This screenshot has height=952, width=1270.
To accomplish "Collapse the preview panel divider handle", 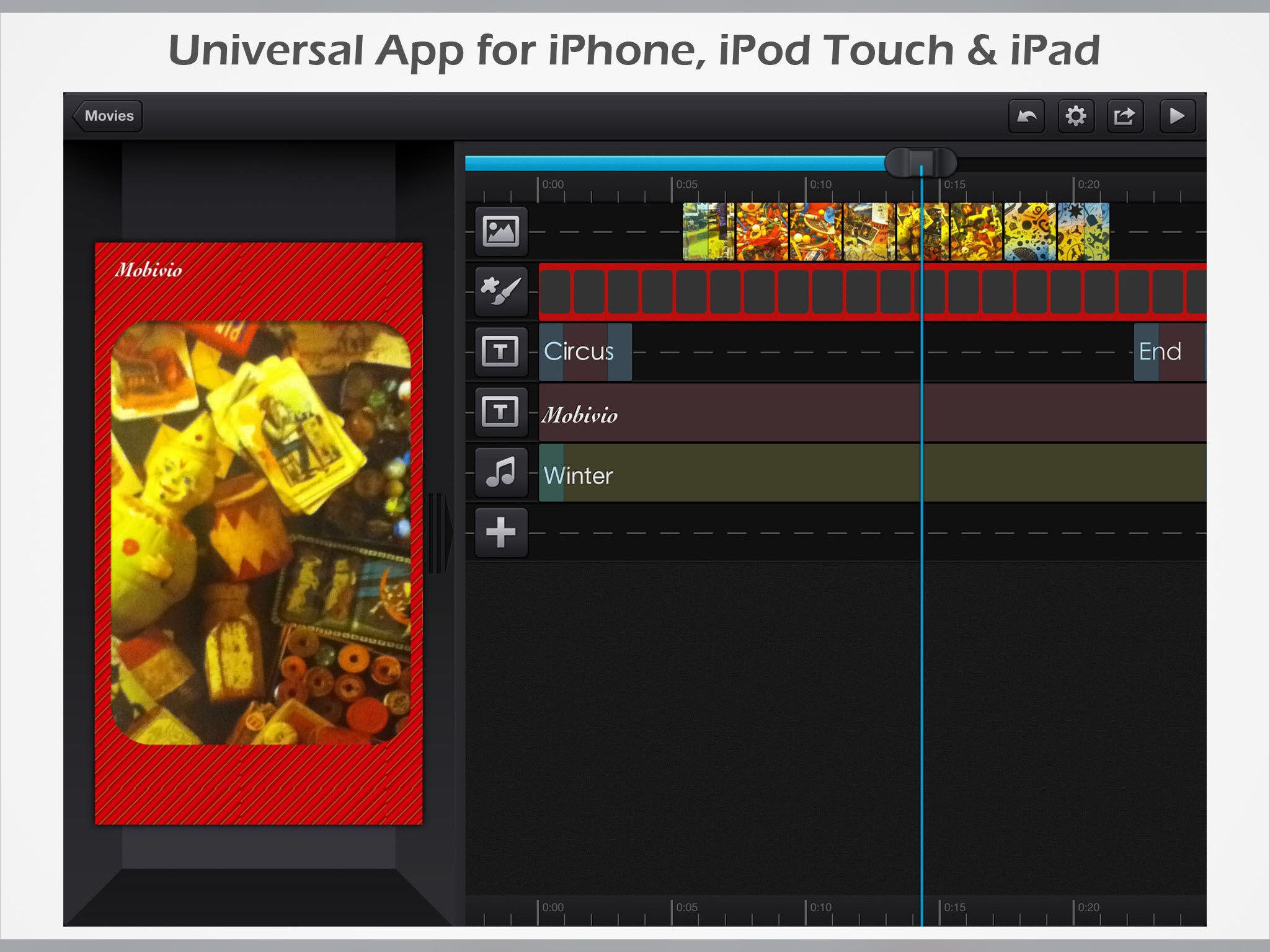I will [438, 532].
